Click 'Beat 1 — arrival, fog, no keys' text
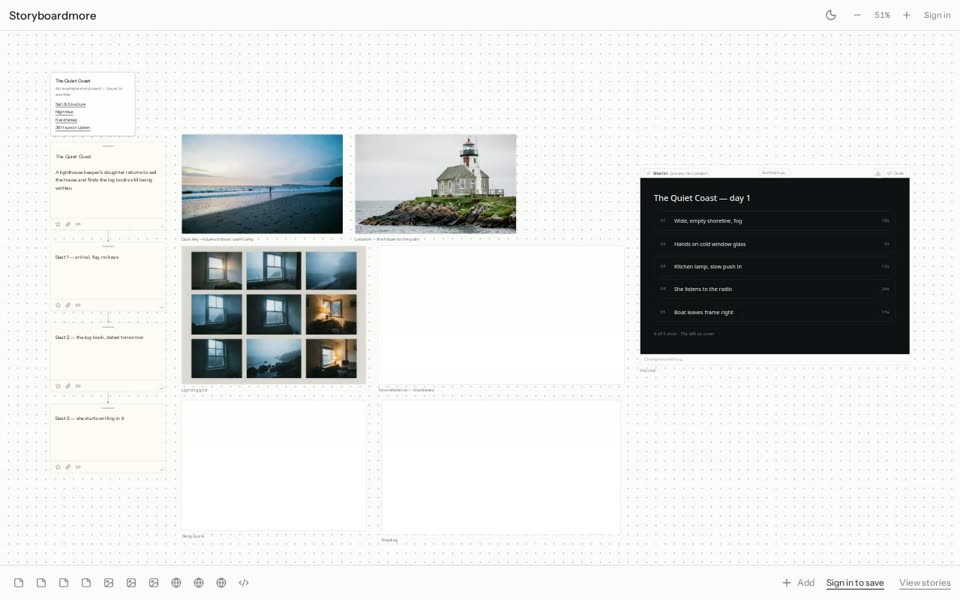 (87, 257)
